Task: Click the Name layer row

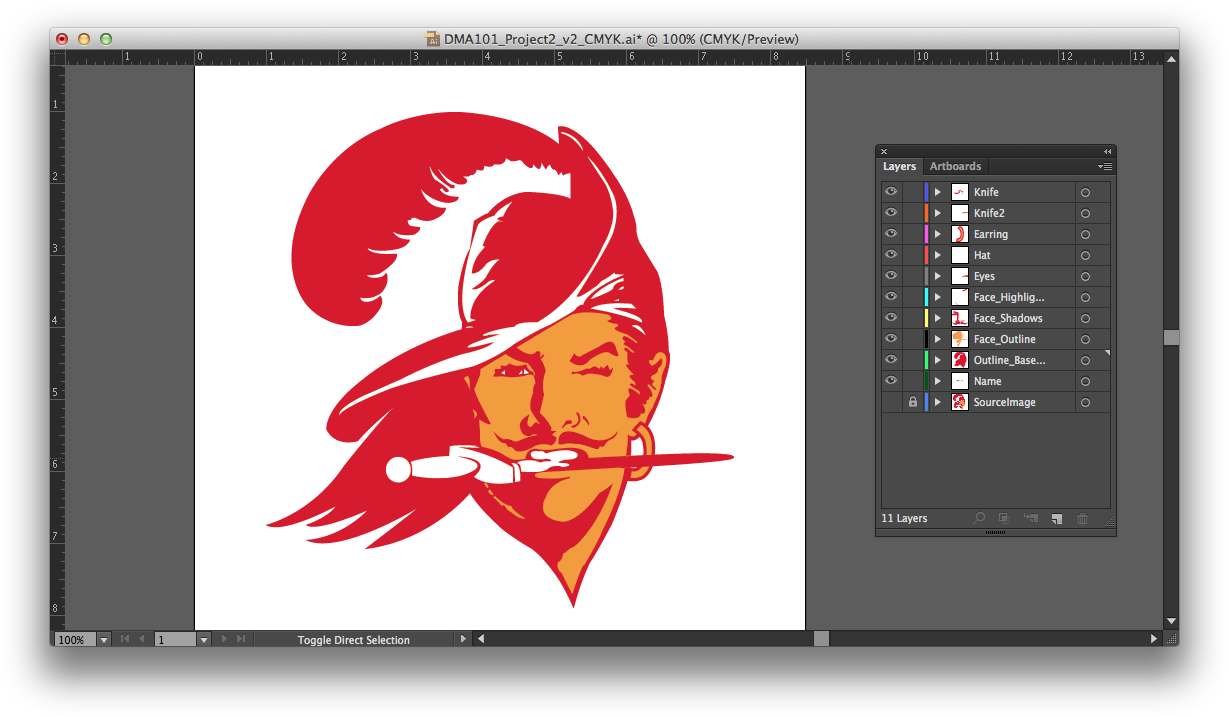Action: point(1010,381)
